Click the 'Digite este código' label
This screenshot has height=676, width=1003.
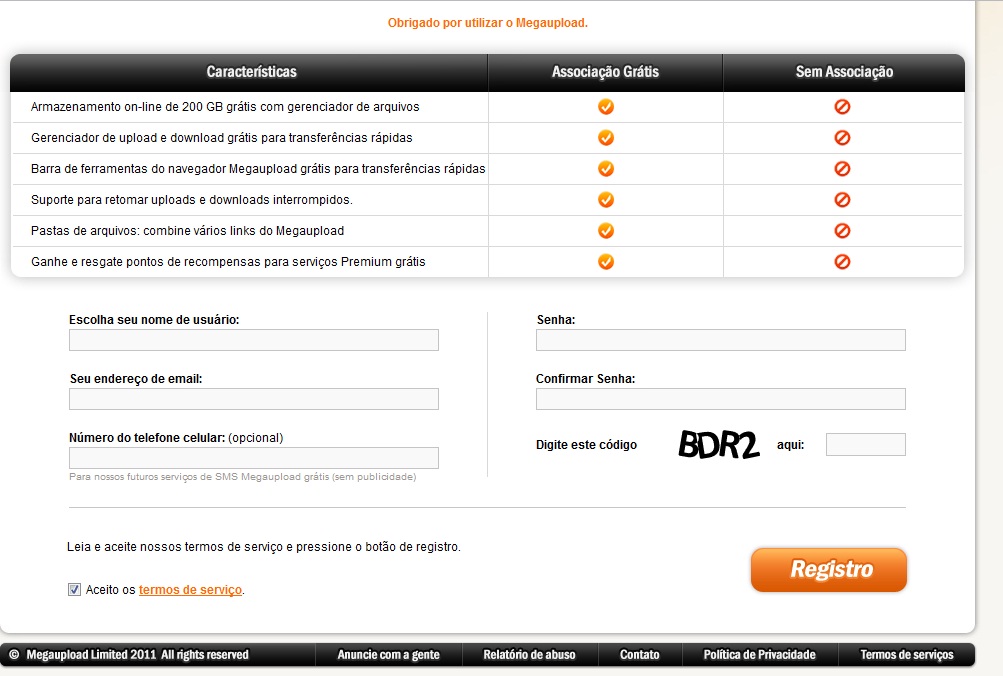pos(587,444)
